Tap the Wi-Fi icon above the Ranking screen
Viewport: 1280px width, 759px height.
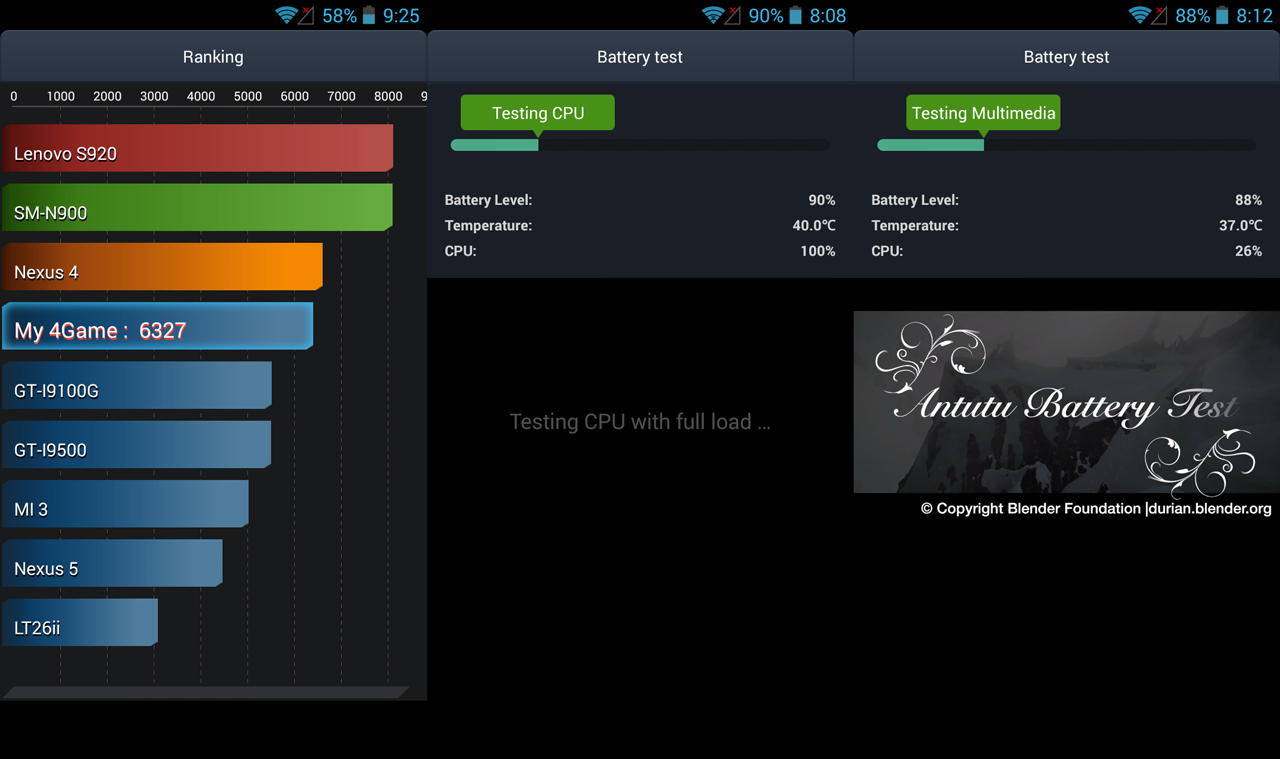coord(286,15)
